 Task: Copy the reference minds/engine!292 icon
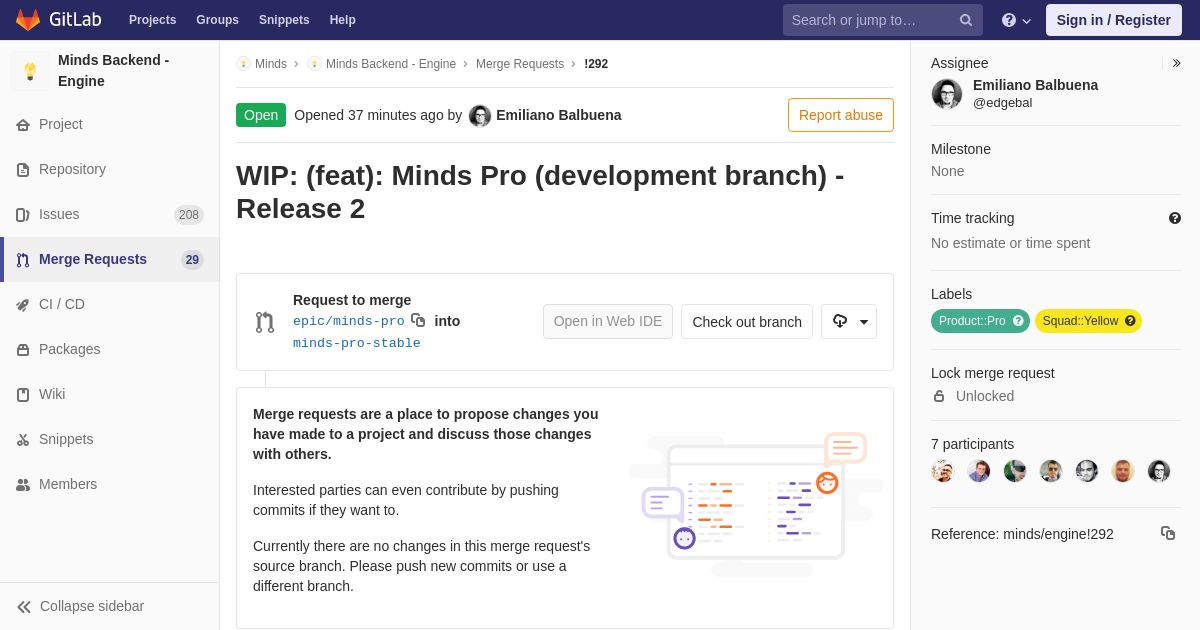click(1168, 533)
